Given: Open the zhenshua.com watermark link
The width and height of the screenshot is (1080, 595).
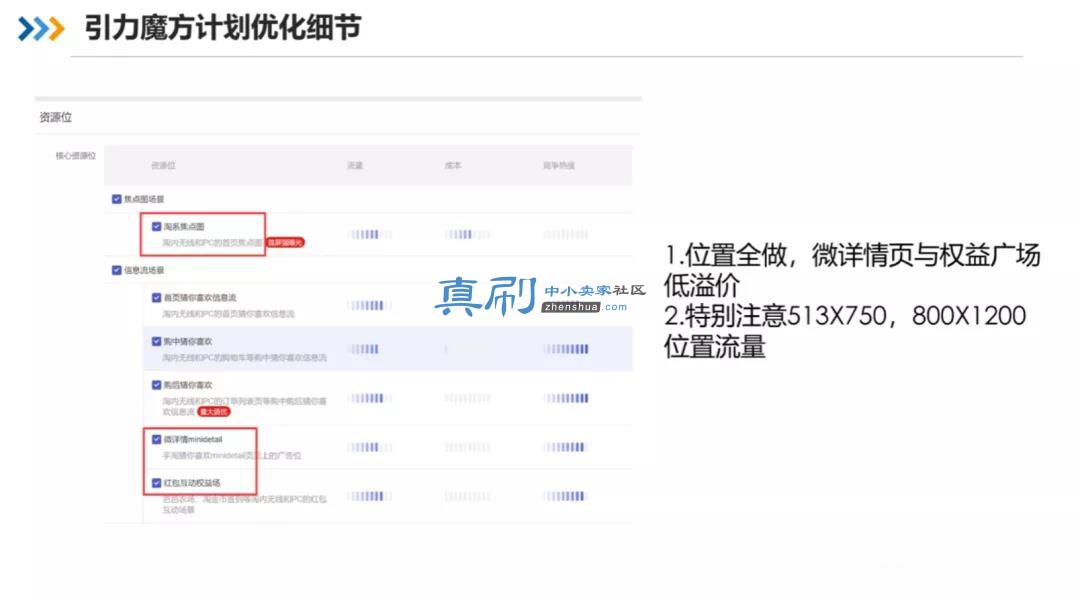Looking at the screenshot, I should click(x=584, y=307).
